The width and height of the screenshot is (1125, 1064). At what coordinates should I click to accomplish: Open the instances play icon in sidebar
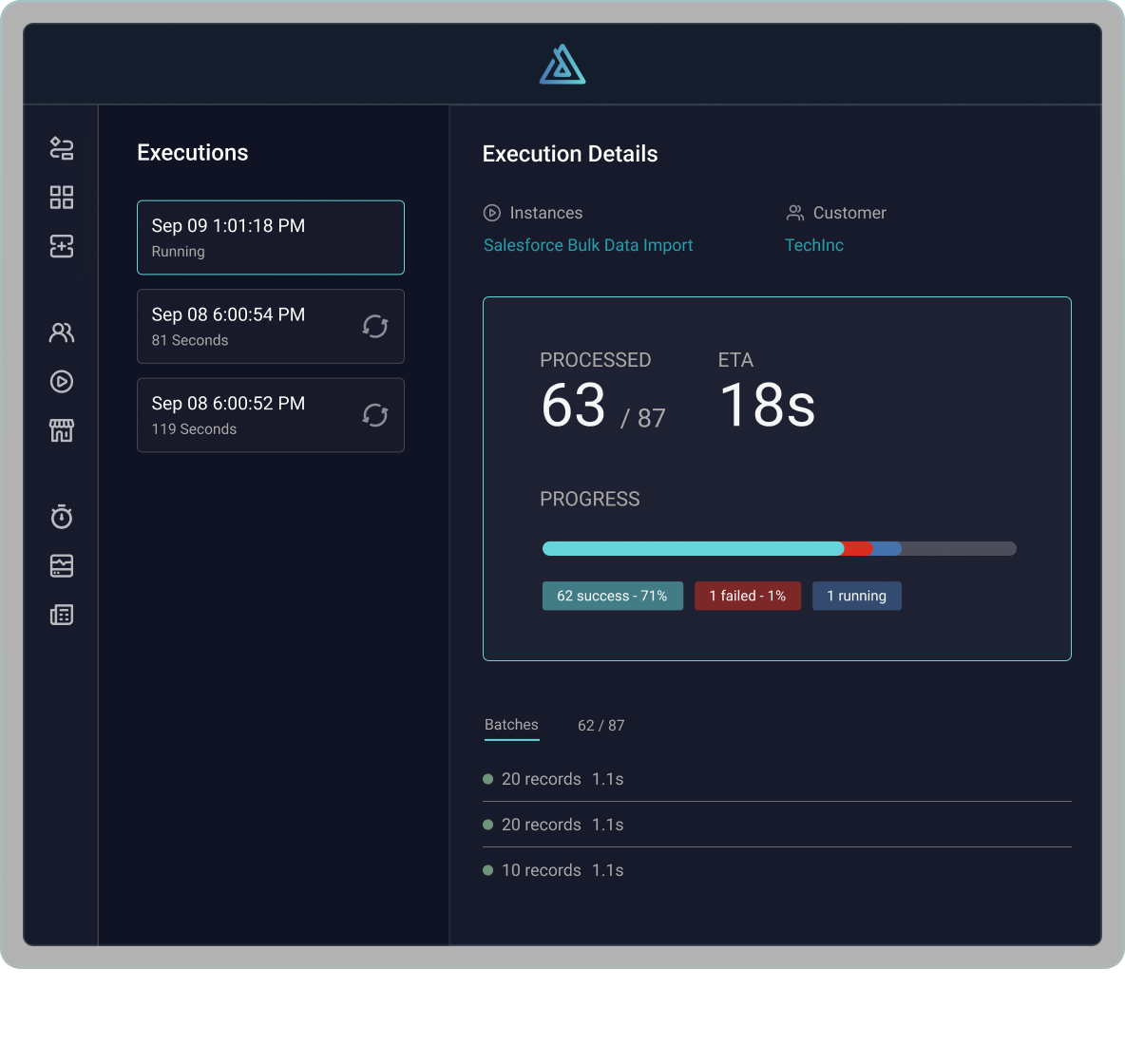tap(62, 382)
